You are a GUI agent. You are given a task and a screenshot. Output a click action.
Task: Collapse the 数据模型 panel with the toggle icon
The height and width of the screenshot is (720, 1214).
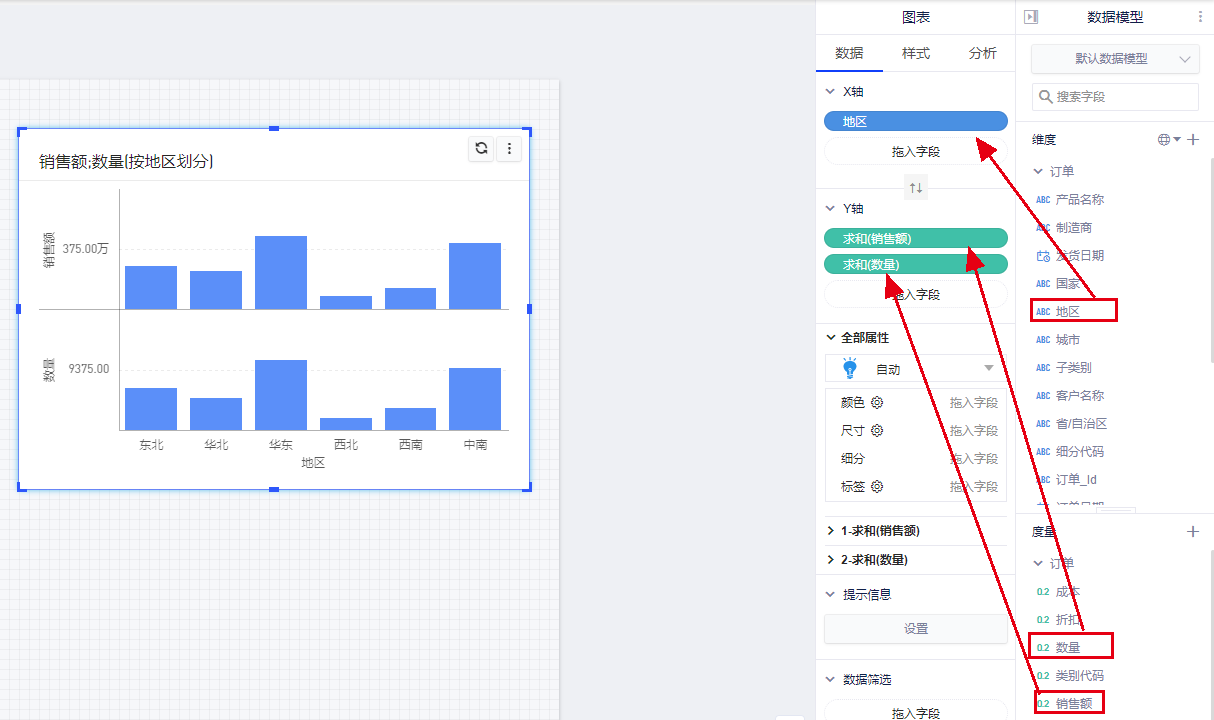click(1031, 17)
